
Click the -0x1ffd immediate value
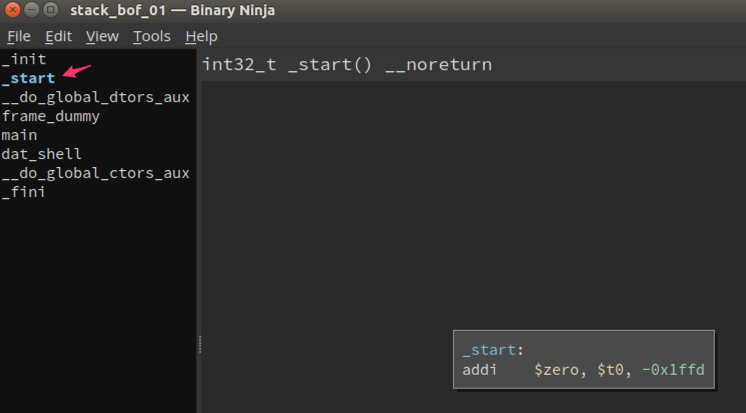(673, 370)
